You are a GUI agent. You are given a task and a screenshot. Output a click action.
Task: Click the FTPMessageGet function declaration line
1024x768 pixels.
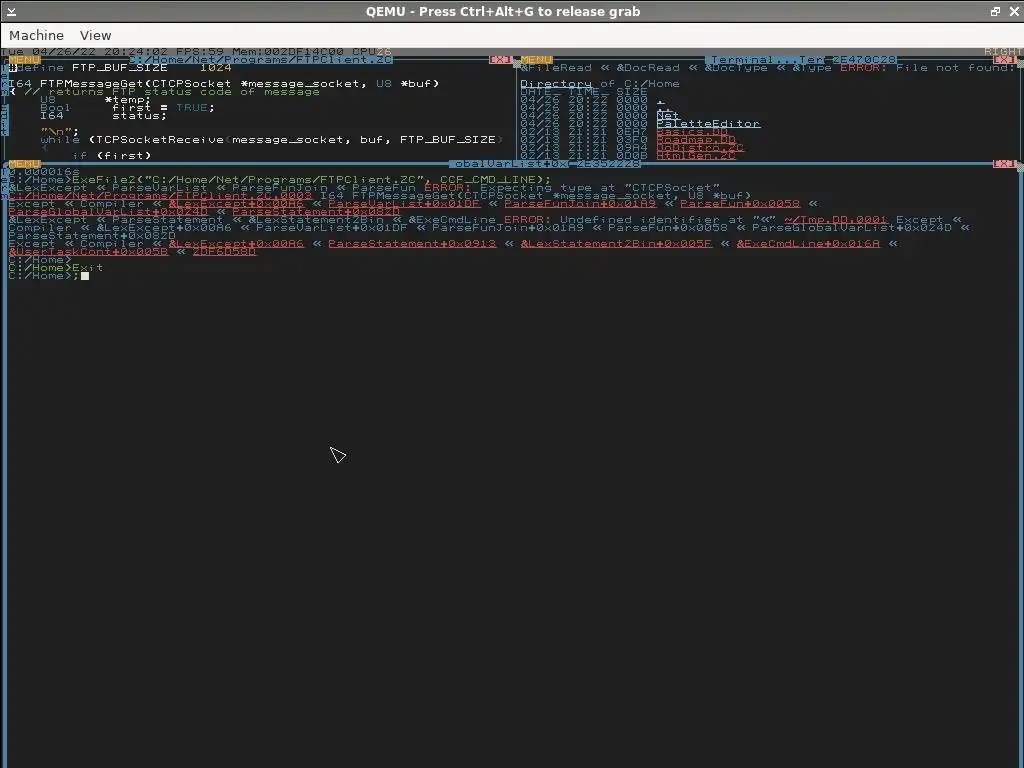224,84
